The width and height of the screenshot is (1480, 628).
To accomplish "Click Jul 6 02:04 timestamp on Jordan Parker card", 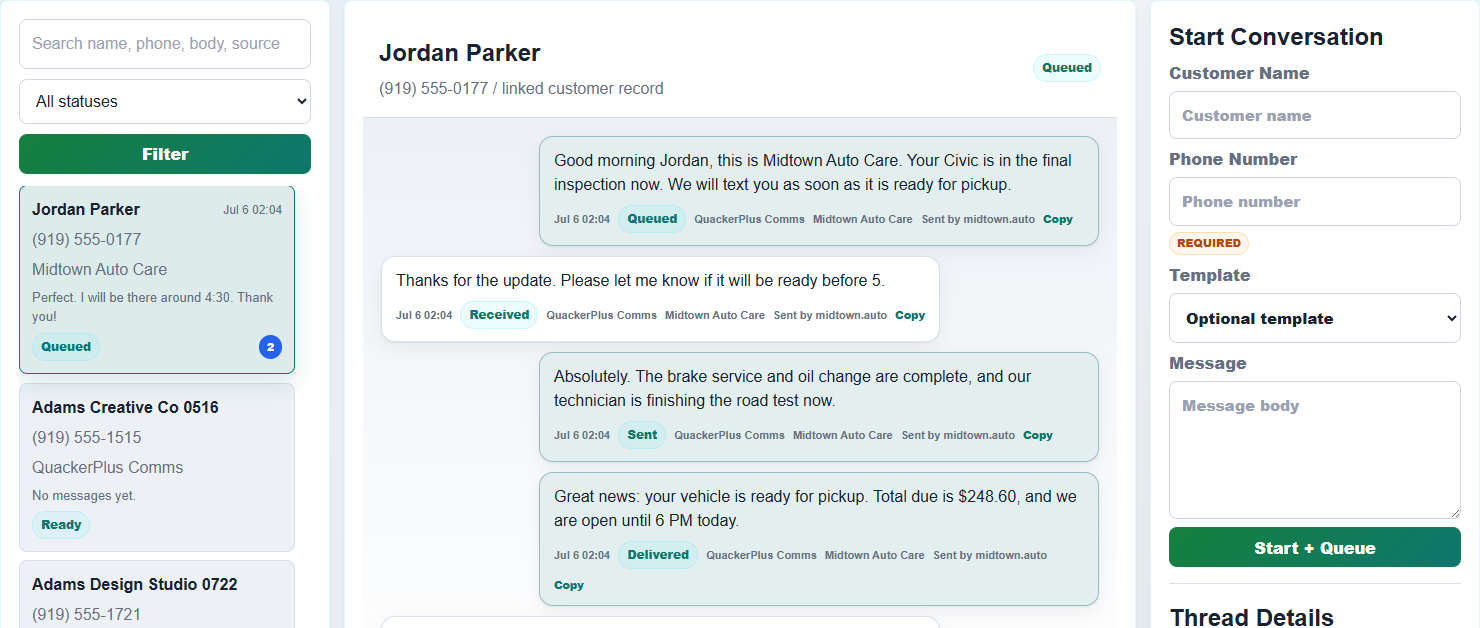I will (252, 210).
